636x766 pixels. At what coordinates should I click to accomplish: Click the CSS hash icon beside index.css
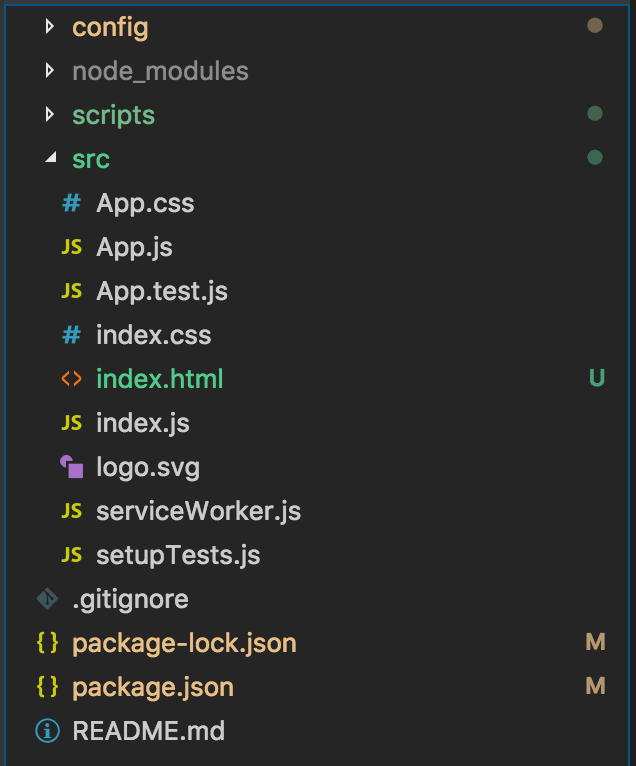tap(71, 335)
